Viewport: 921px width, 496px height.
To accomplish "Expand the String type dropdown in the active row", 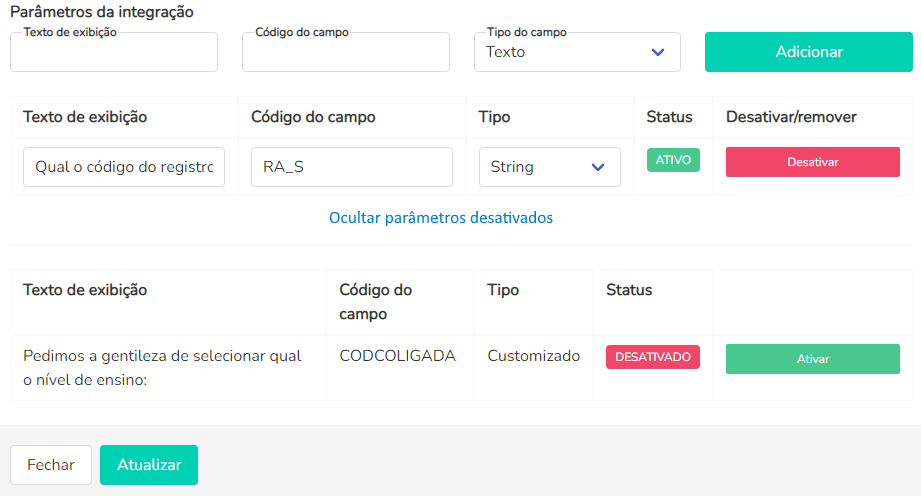I will 549,167.
